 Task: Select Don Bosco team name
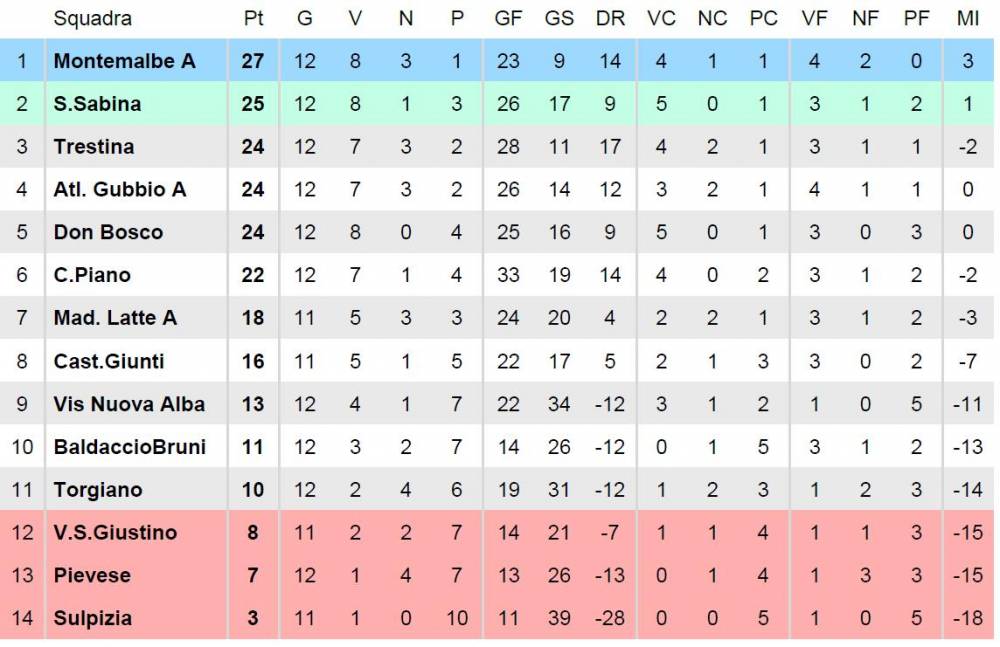click(x=108, y=232)
